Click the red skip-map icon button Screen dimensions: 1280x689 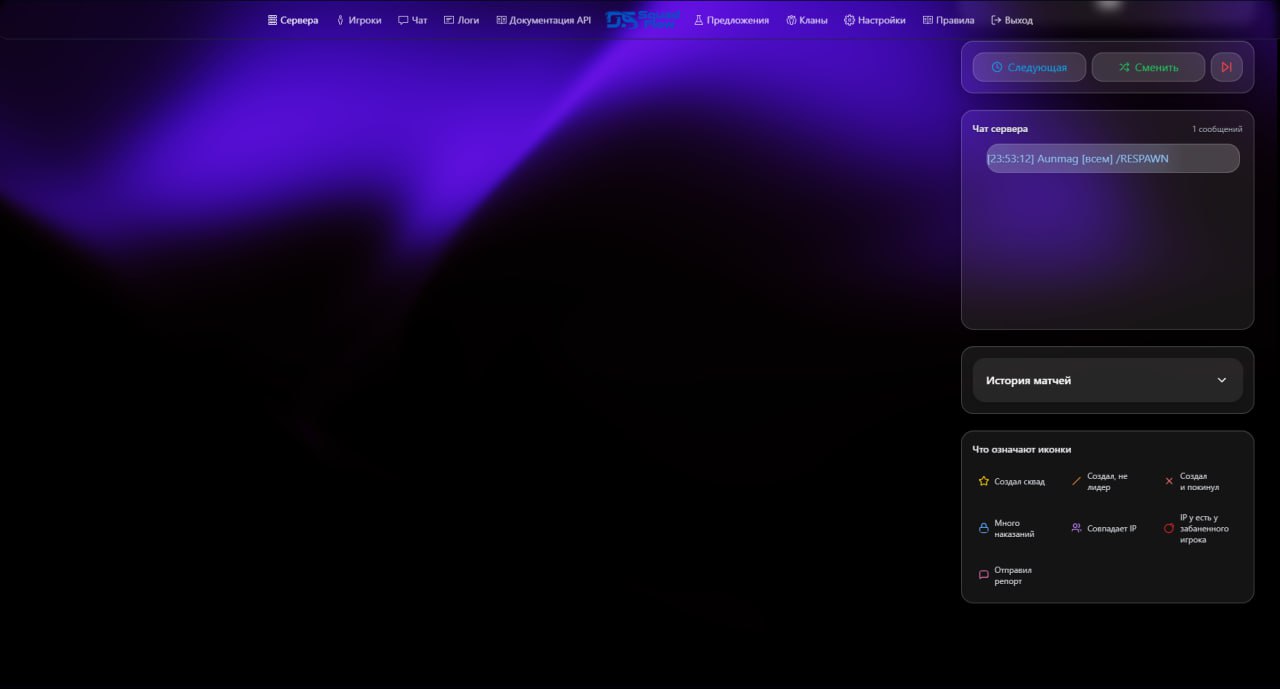[x=1227, y=67]
